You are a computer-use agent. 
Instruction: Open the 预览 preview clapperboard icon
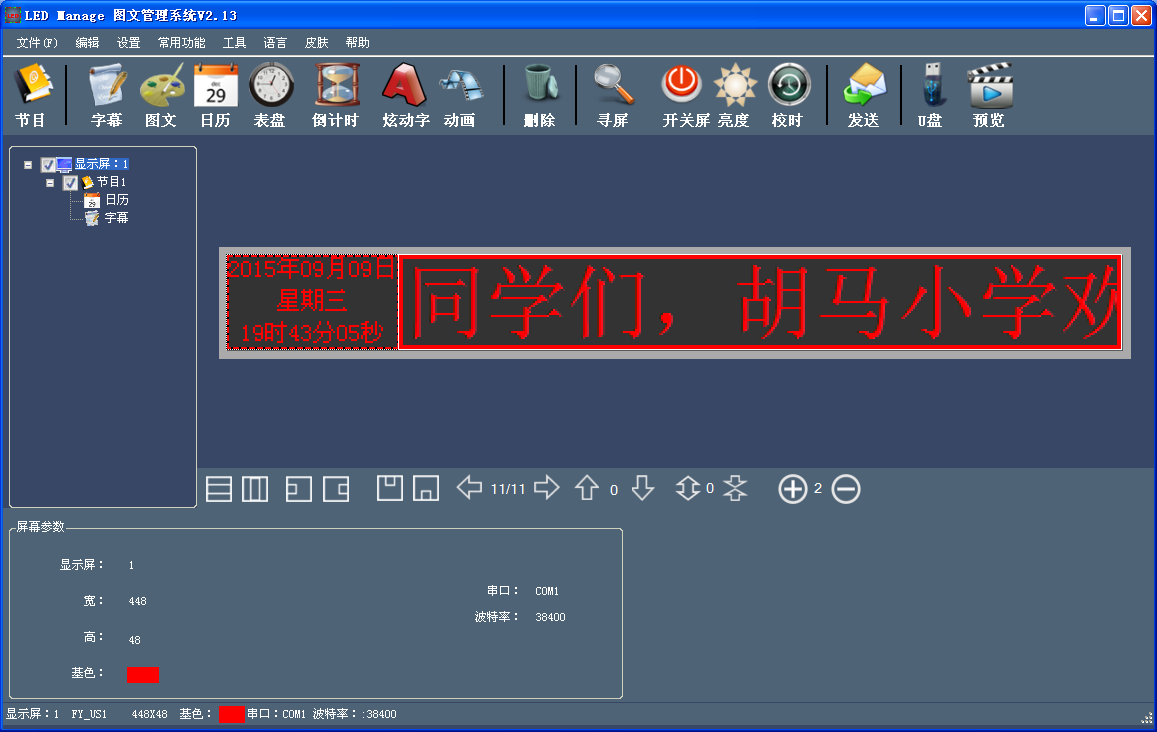click(x=989, y=88)
